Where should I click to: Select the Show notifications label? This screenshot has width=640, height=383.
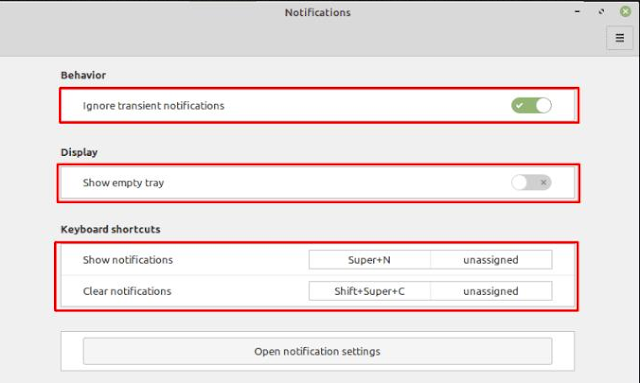coord(128,260)
